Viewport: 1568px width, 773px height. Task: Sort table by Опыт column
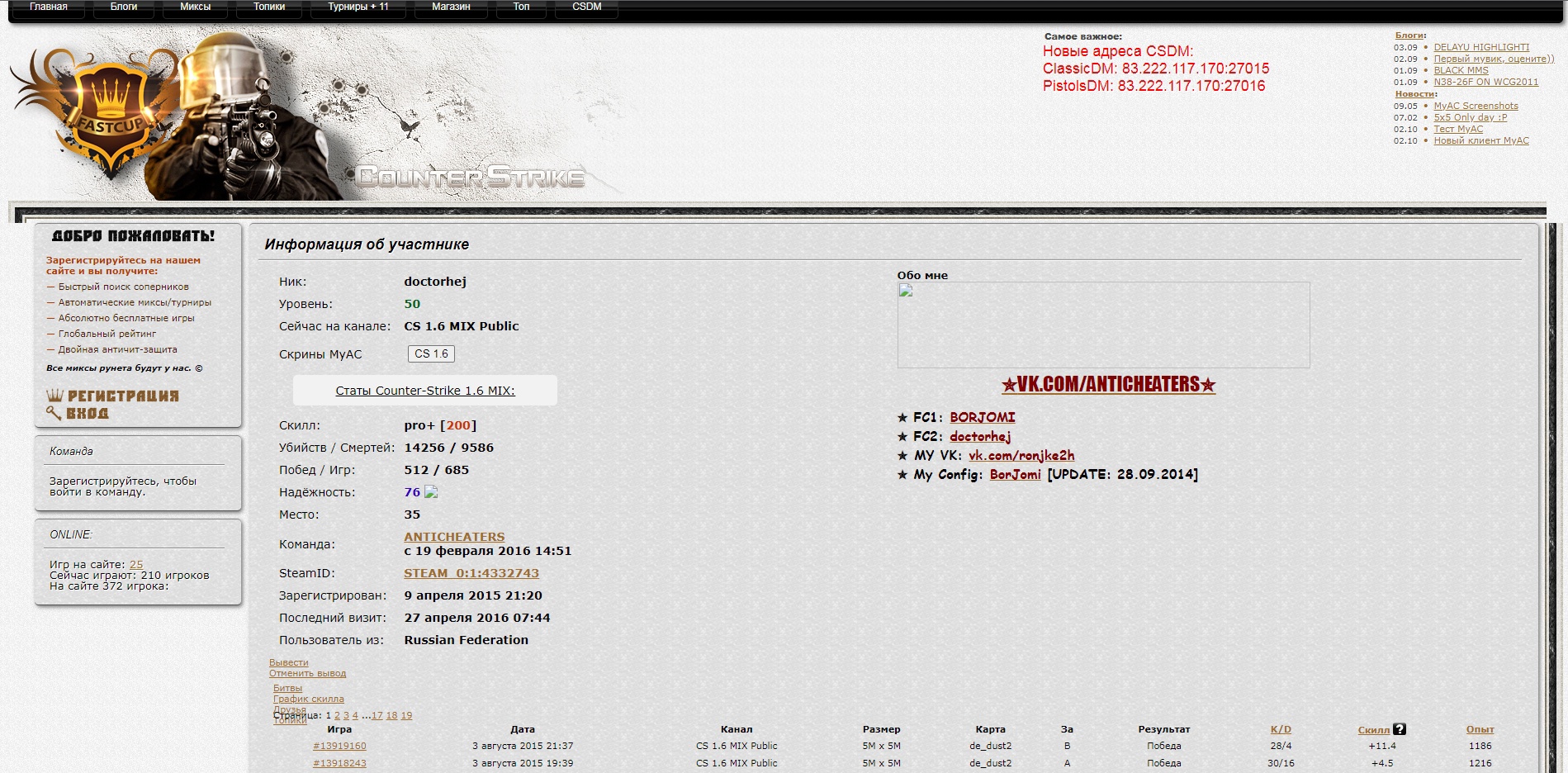pos(1480,729)
